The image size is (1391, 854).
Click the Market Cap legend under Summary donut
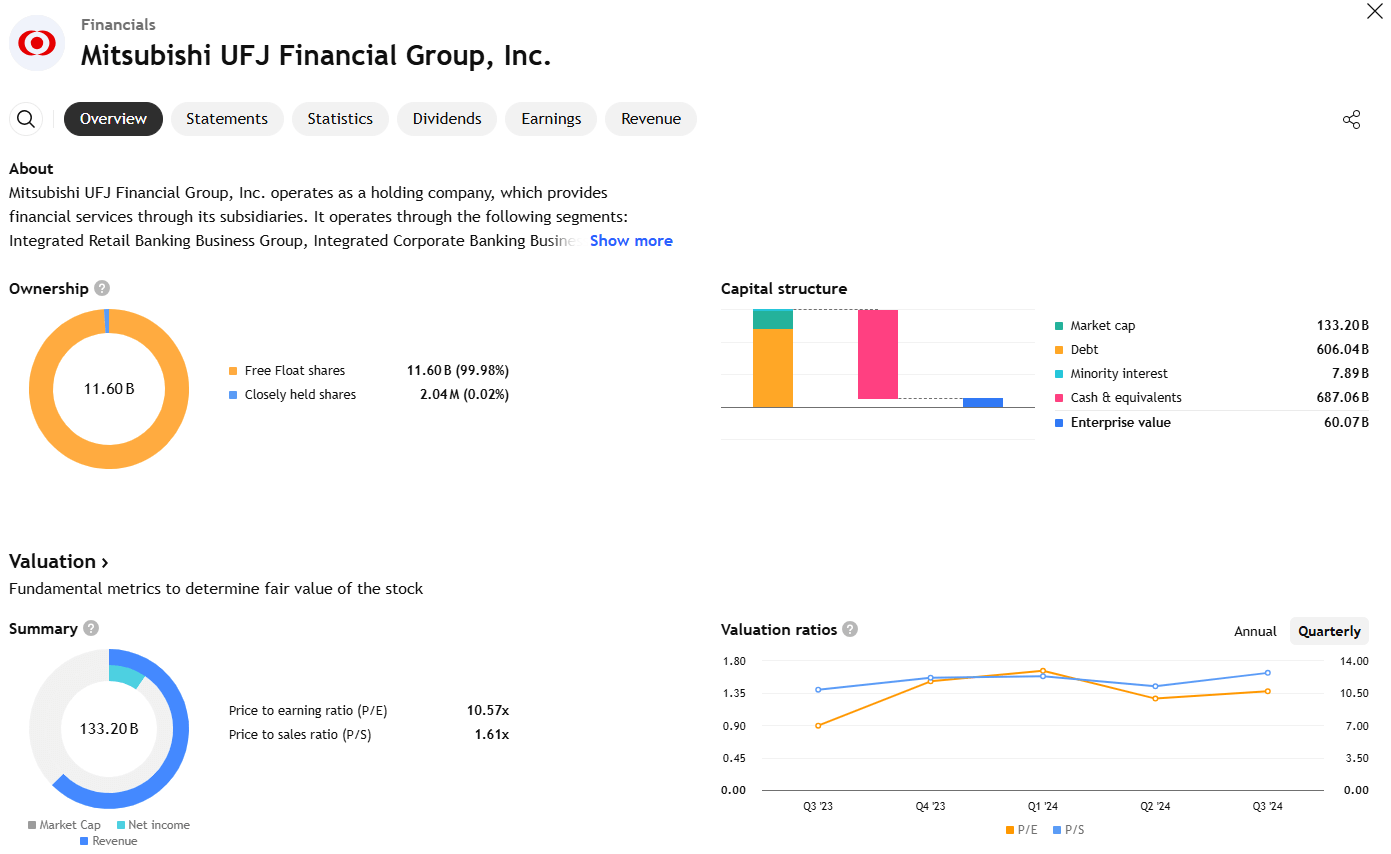pyautogui.click(x=65, y=825)
